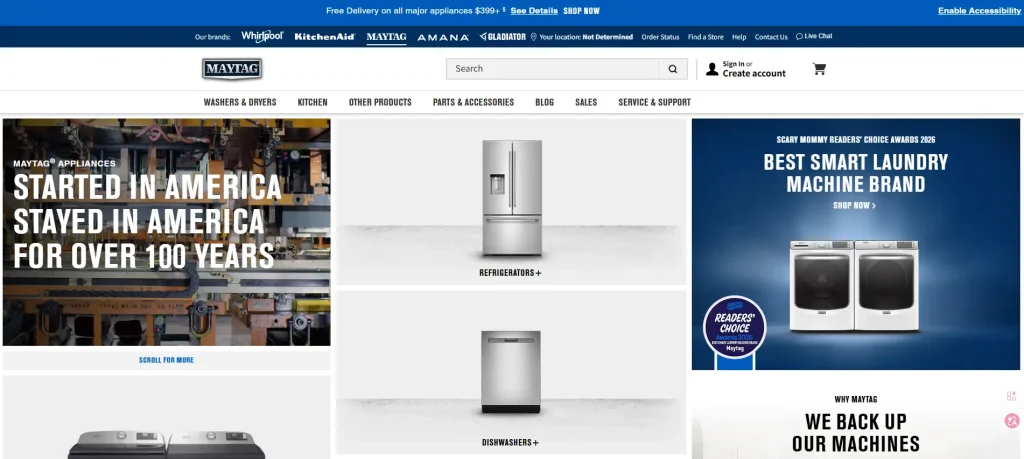Click location Not Determined text
Image resolution: width=1024 pixels, height=459 pixels.
tap(607, 37)
